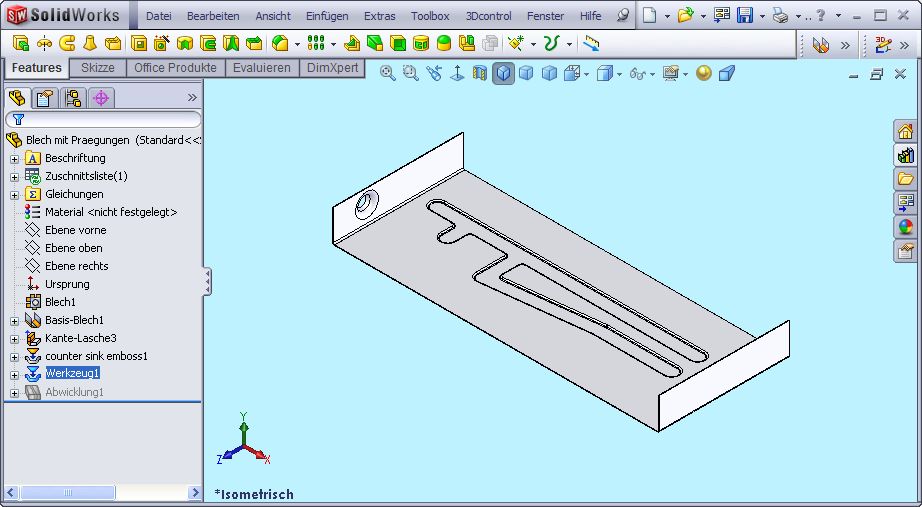Open the Appearances color ball icon

905,227
